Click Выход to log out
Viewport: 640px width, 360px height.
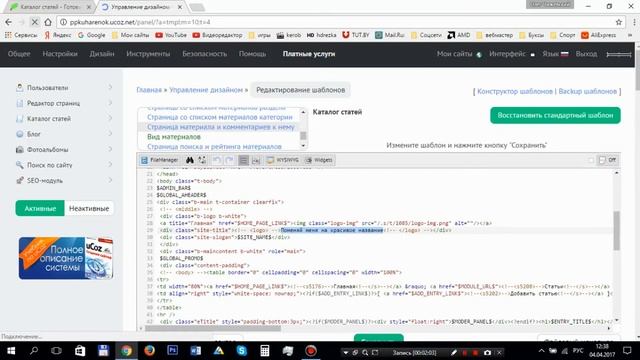click(x=586, y=54)
